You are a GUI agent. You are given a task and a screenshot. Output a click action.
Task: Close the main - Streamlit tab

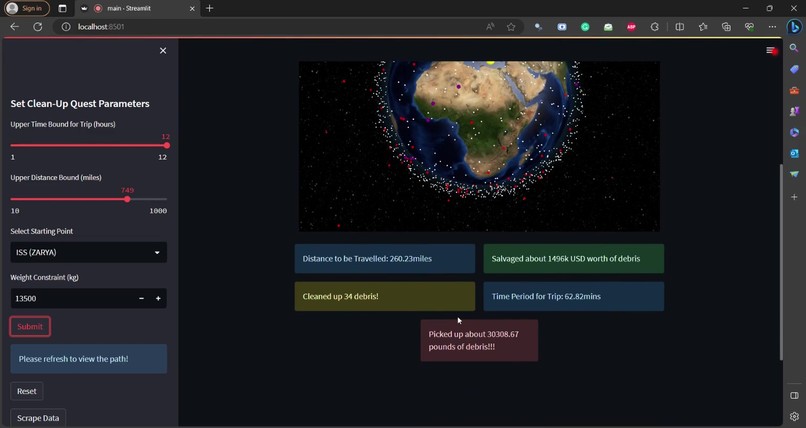[x=192, y=9]
